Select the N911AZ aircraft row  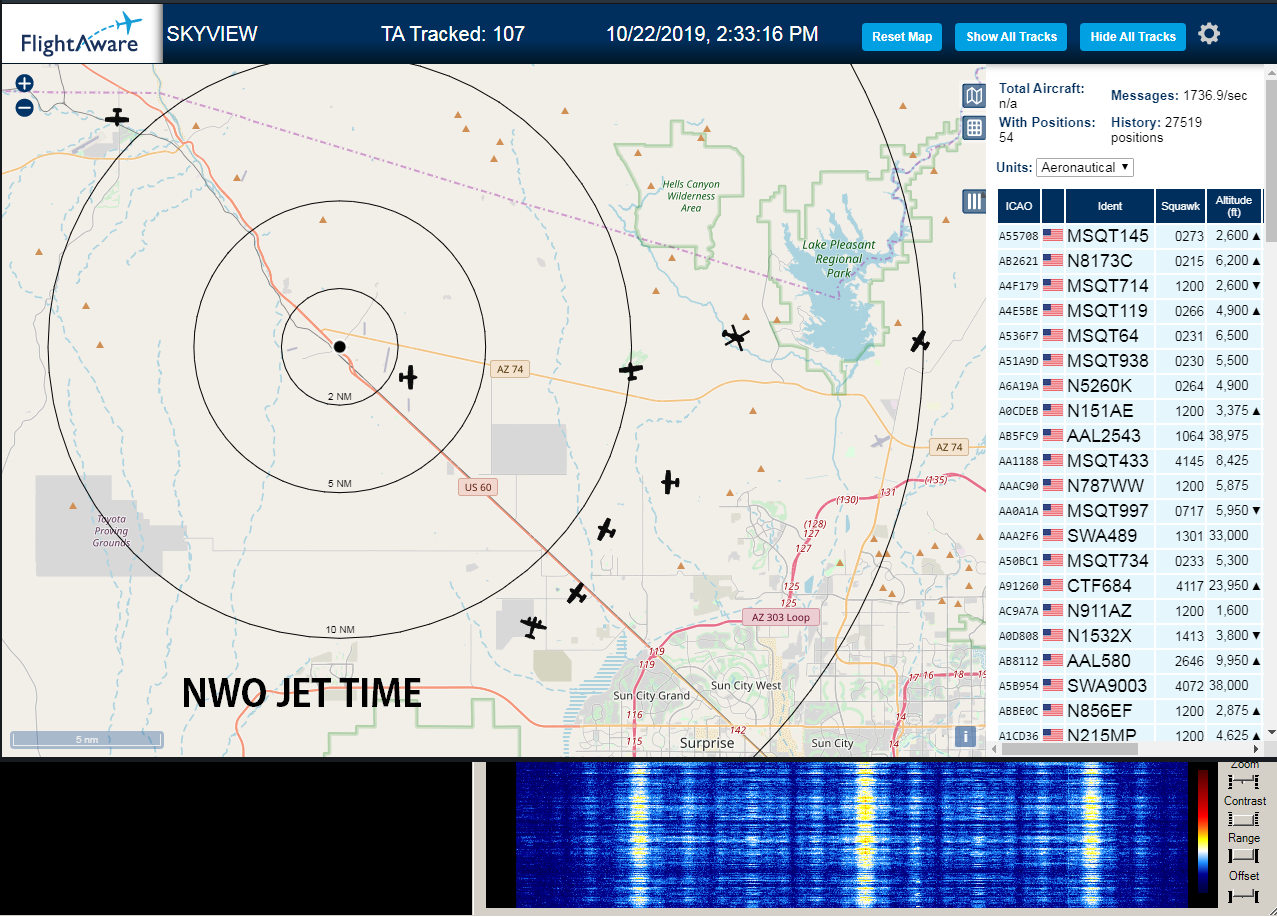tap(1130, 611)
